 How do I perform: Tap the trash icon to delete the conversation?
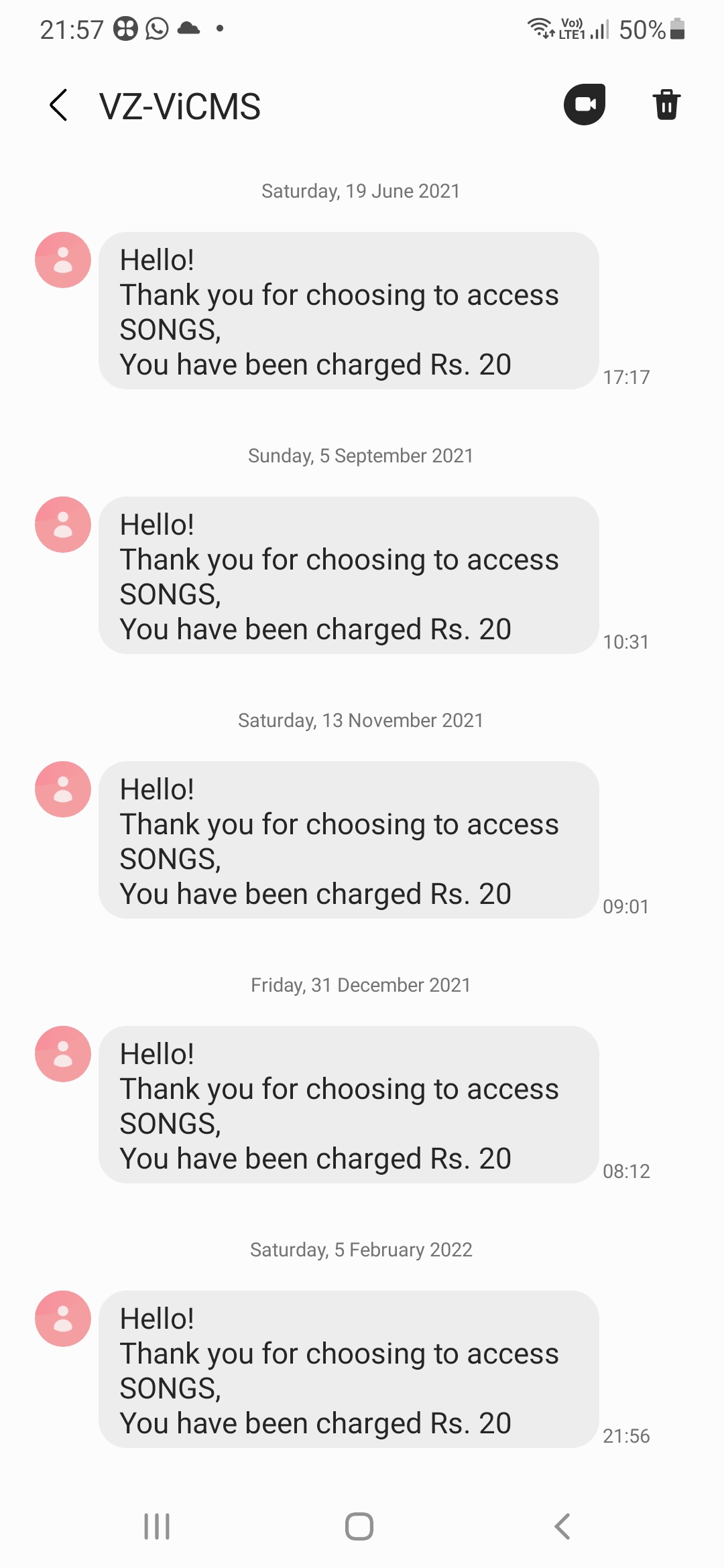coord(666,105)
